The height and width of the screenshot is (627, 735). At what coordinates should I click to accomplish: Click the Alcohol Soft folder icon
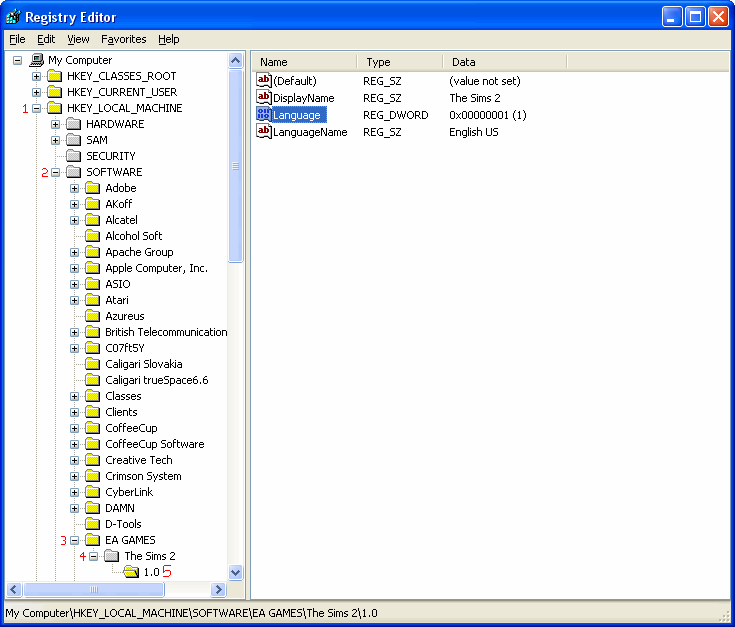click(93, 236)
